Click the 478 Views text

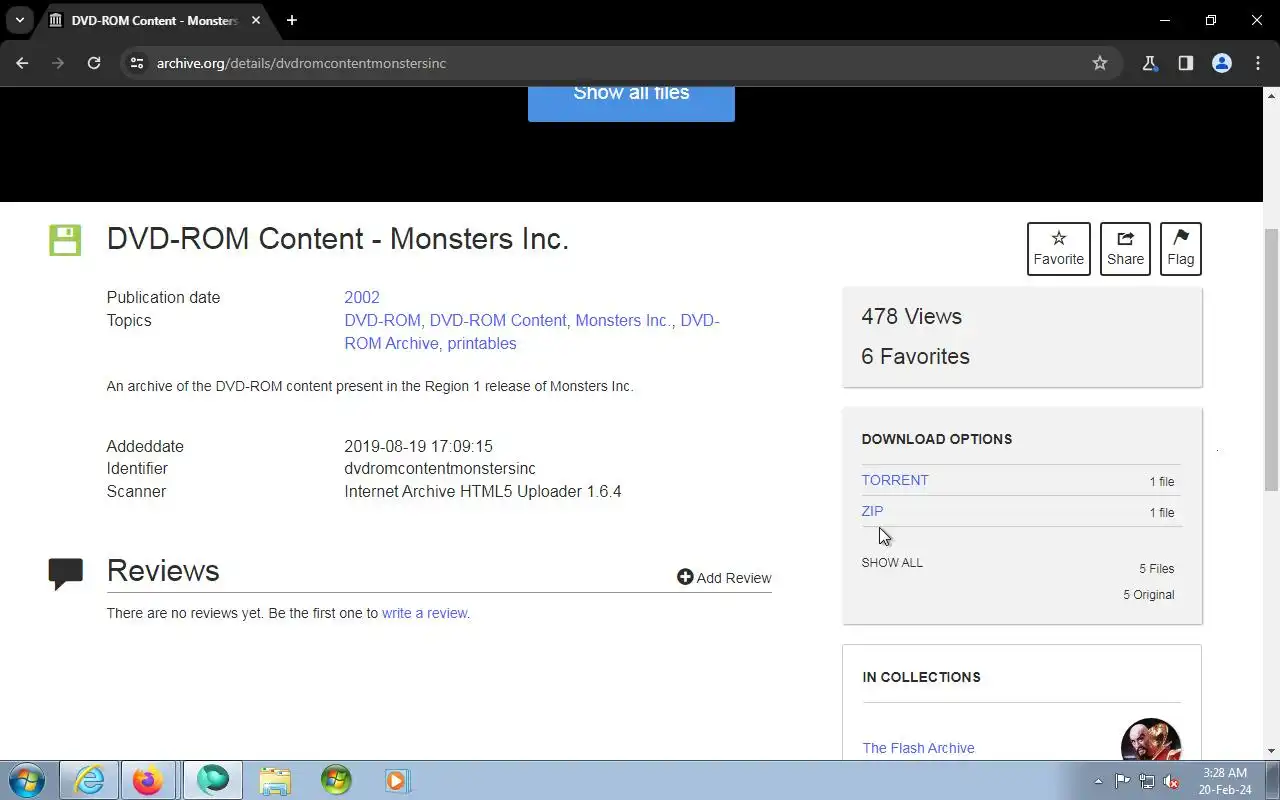(911, 316)
